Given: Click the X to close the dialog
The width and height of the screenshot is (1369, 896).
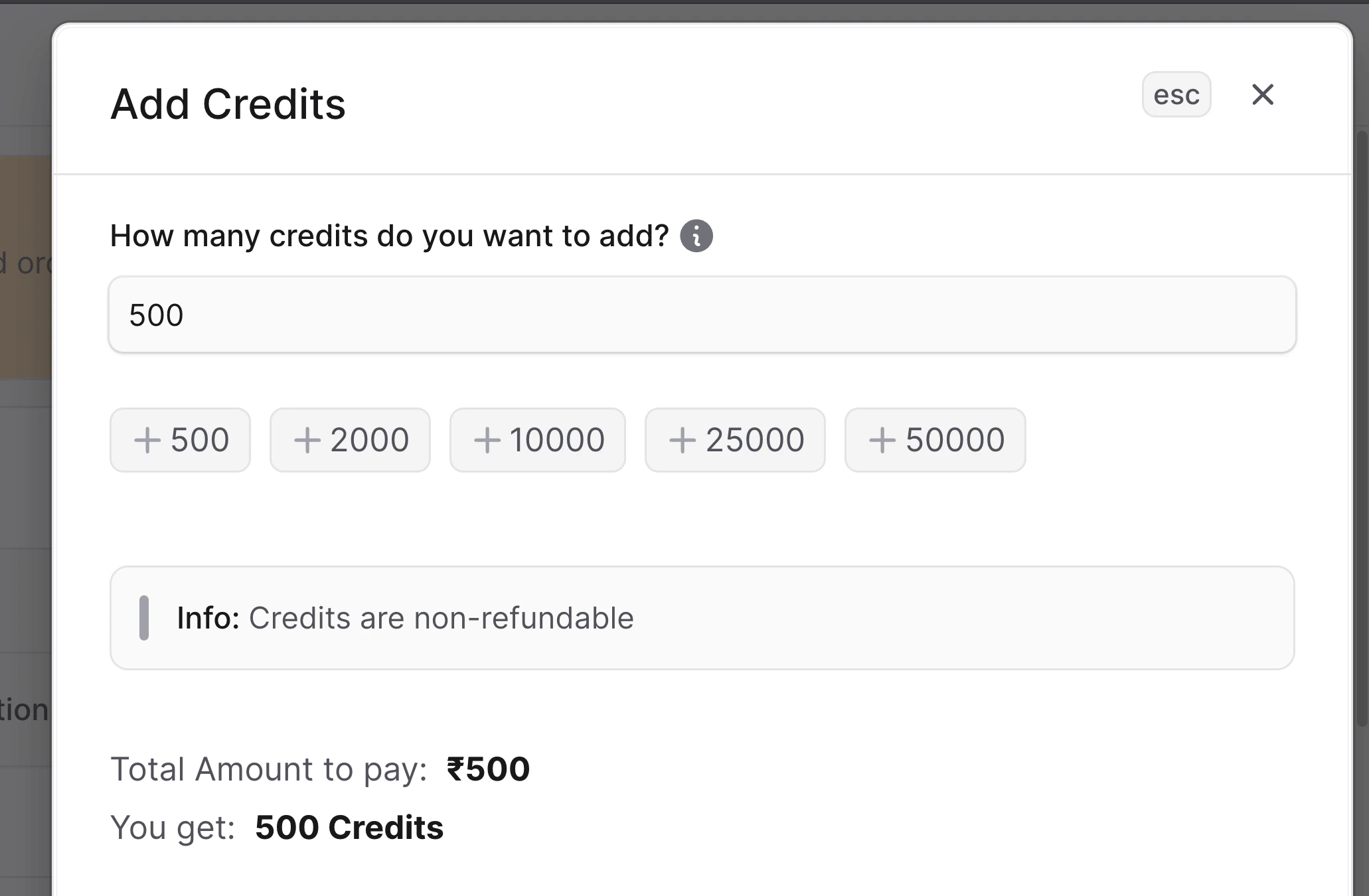Looking at the screenshot, I should 1262,95.
